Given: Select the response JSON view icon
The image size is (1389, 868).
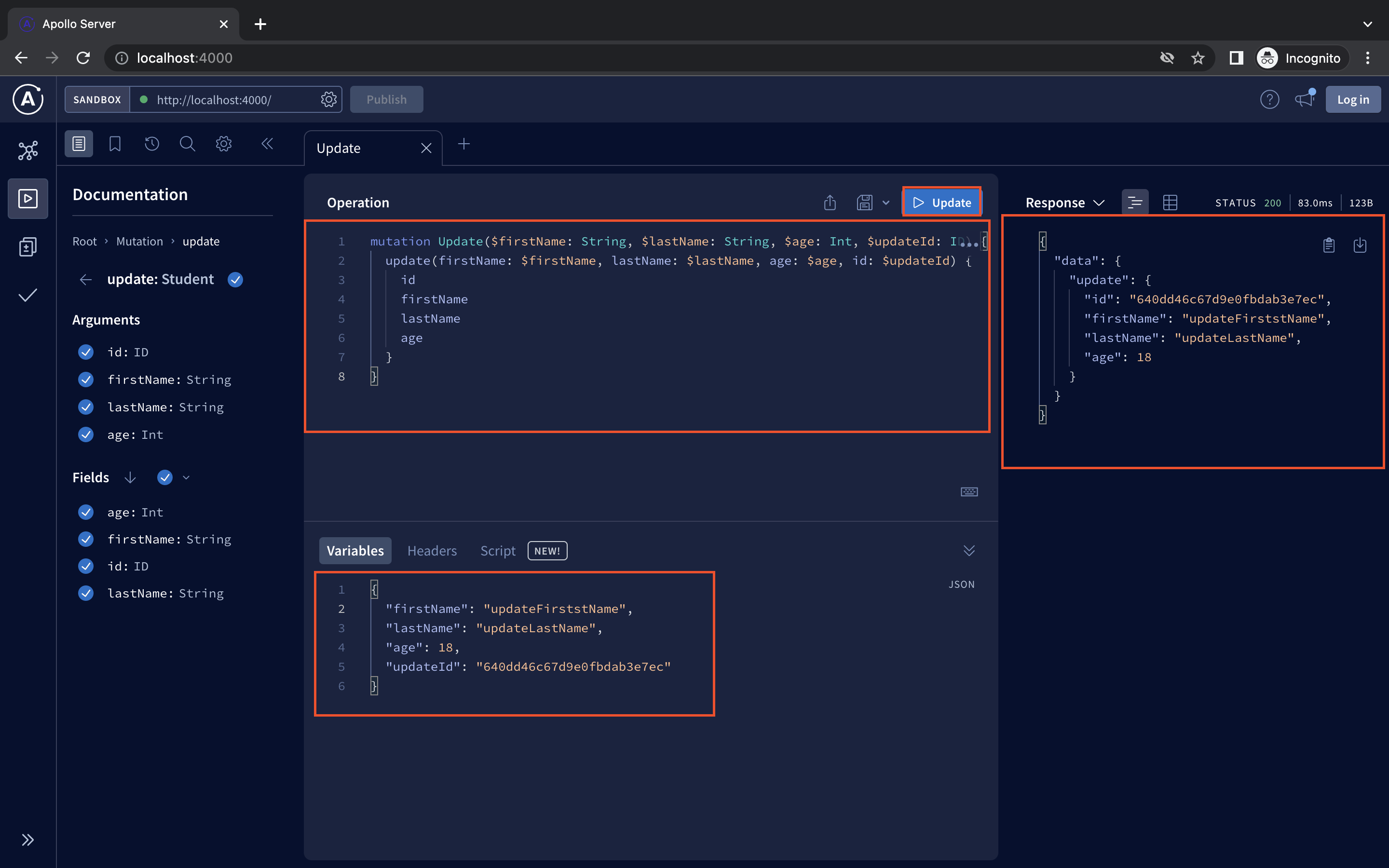Looking at the screenshot, I should (1135, 203).
